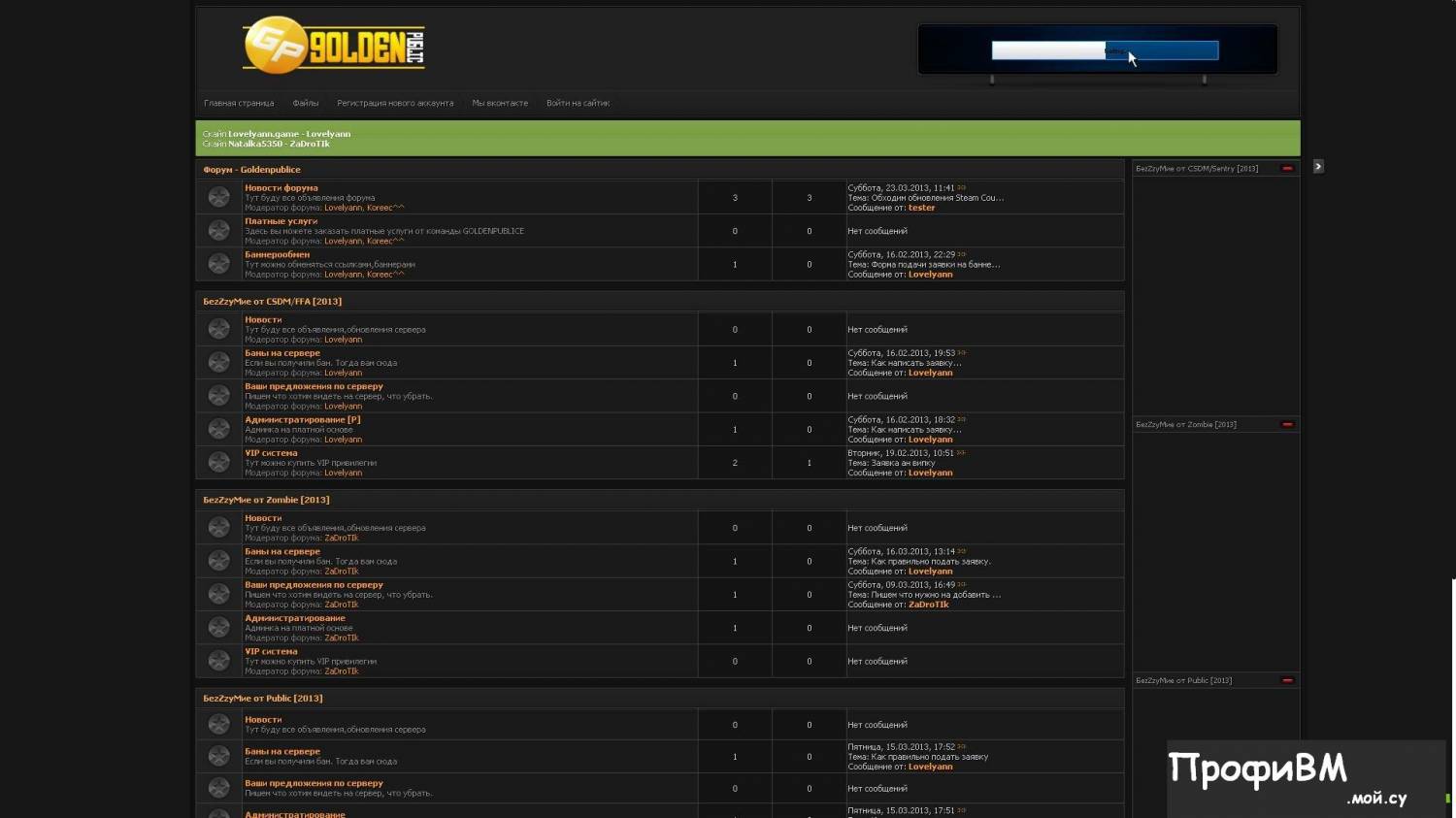Image resolution: width=1456 pixels, height=818 pixels.
Task: Open the Баннерообмен forum
Action: [x=278, y=254]
